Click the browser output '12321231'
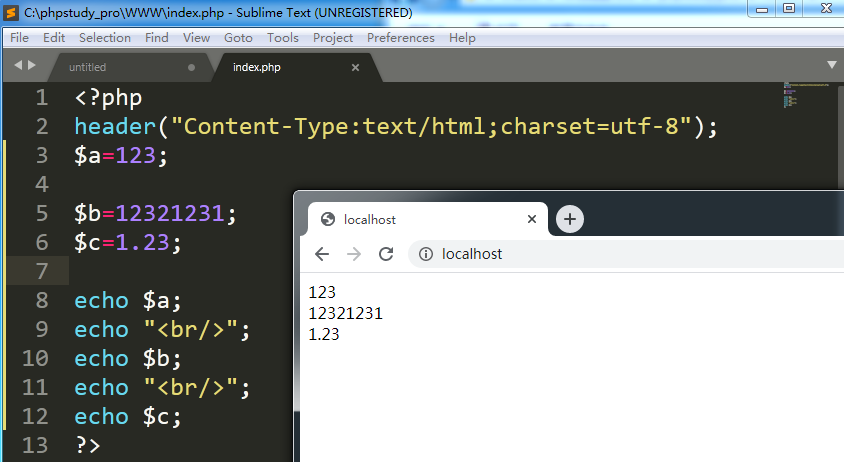844x462 pixels. [x=346, y=313]
